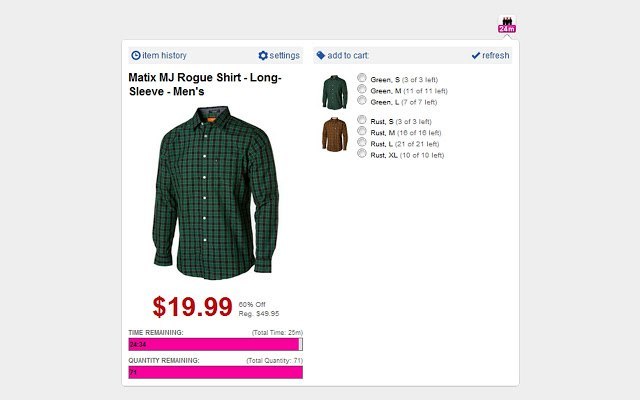640x400 pixels.
Task: Open the item history link
Action: 164,56
